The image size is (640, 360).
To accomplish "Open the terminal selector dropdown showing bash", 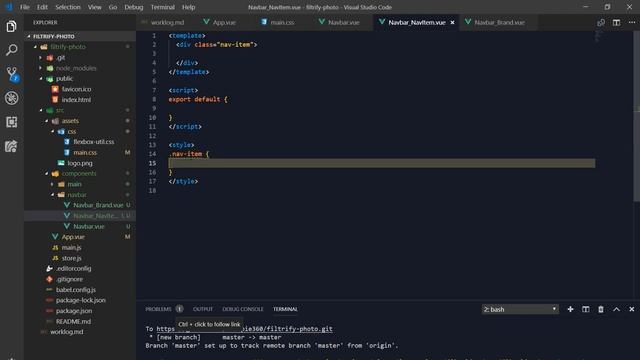I will point(520,309).
